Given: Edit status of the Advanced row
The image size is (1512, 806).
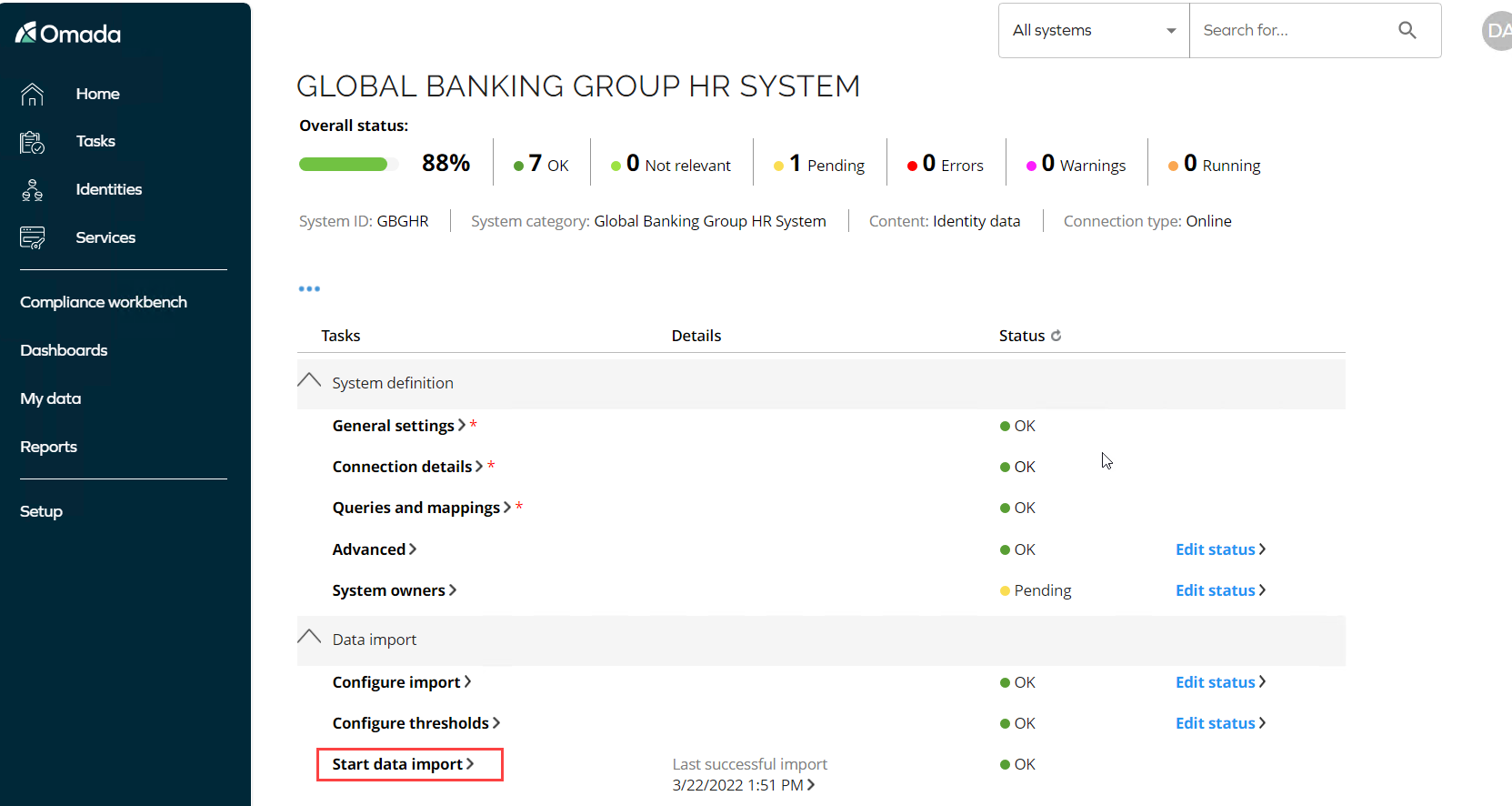Looking at the screenshot, I should (1220, 549).
